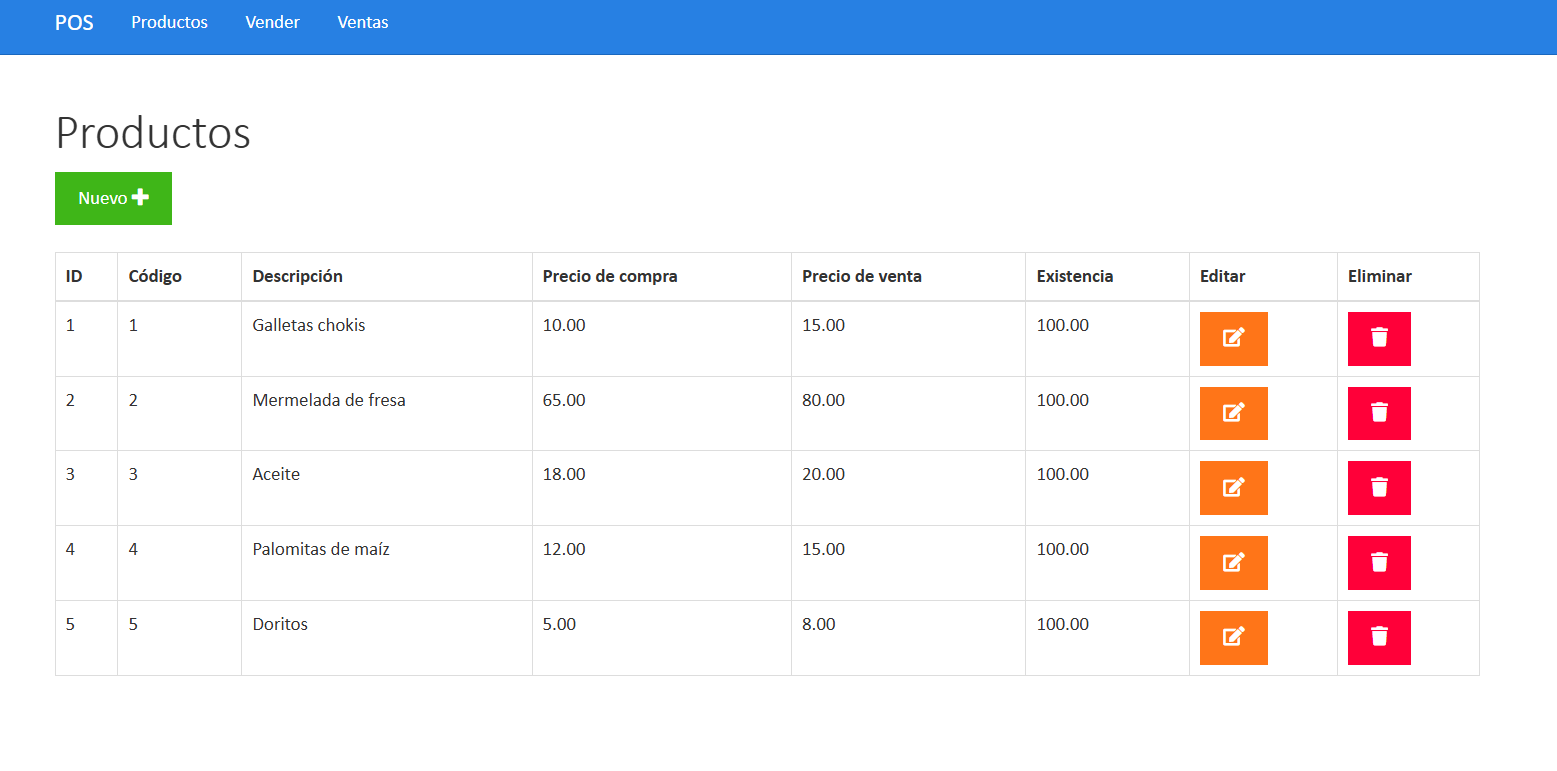Image resolution: width=1557 pixels, height=771 pixels.
Task: Select the Doritos description cell
Action: pos(386,638)
